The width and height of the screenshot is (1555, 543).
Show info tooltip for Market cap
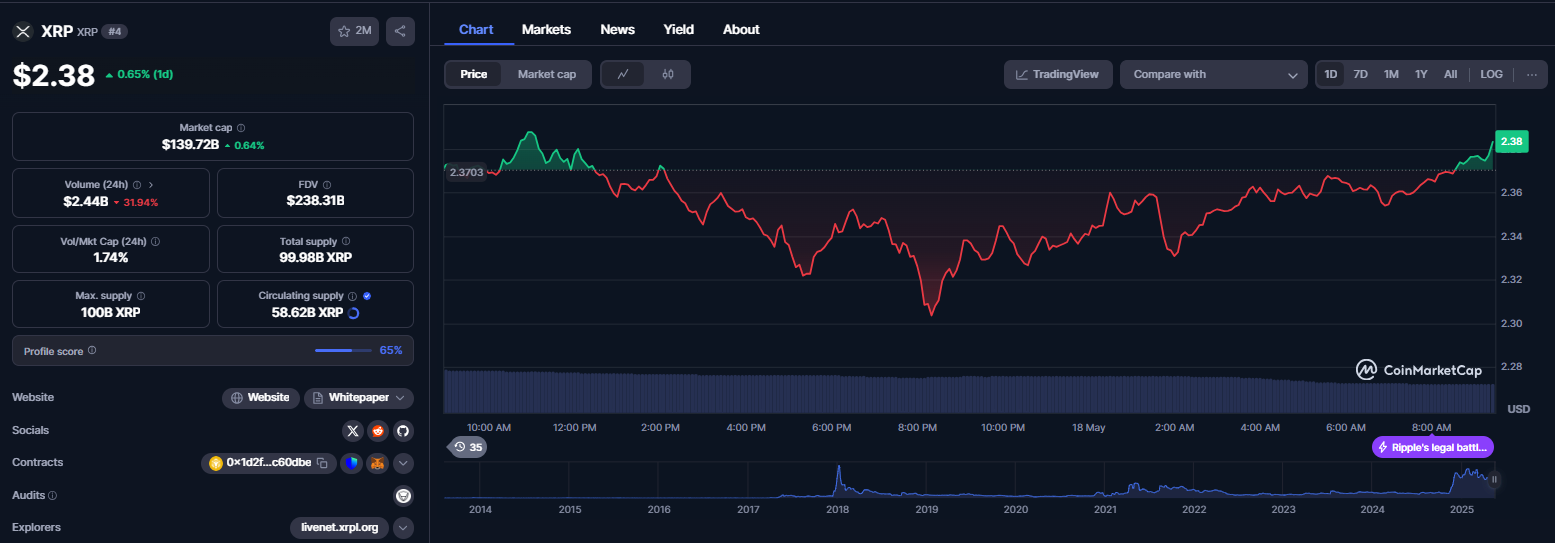click(x=241, y=128)
